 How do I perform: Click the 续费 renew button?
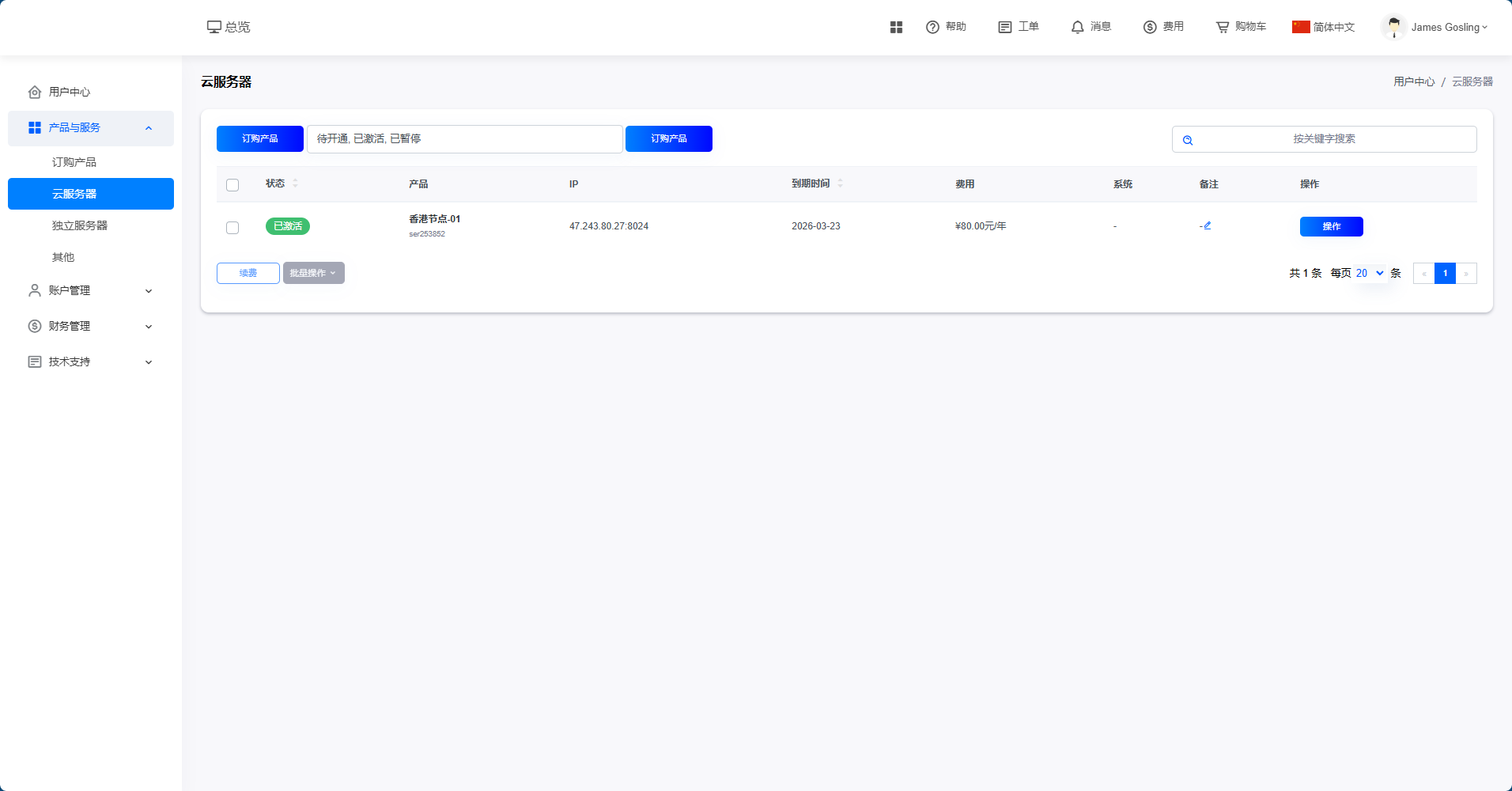click(x=248, y=273)
